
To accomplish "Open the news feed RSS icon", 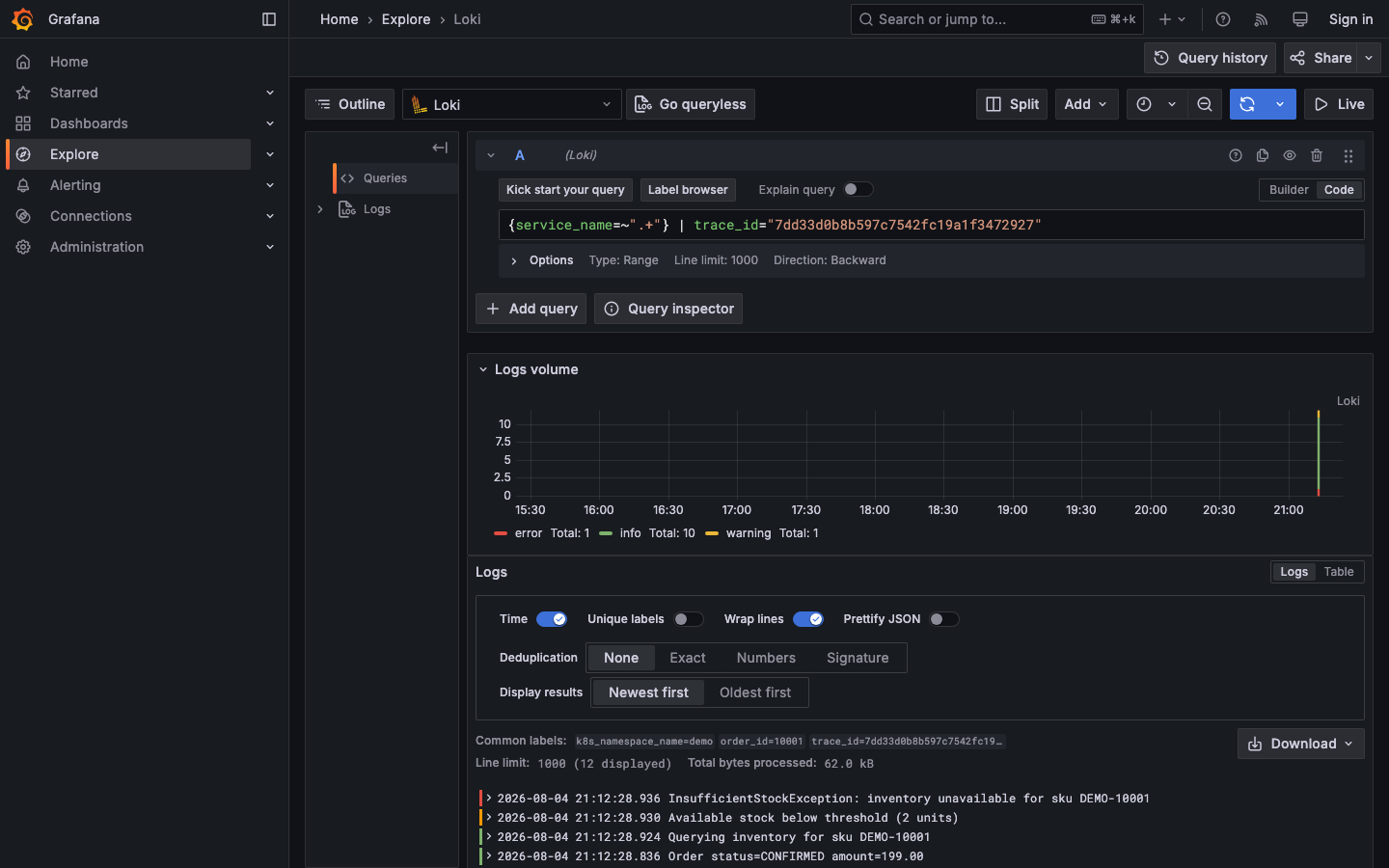I will pyautogui.click(x=1261, y=19).
